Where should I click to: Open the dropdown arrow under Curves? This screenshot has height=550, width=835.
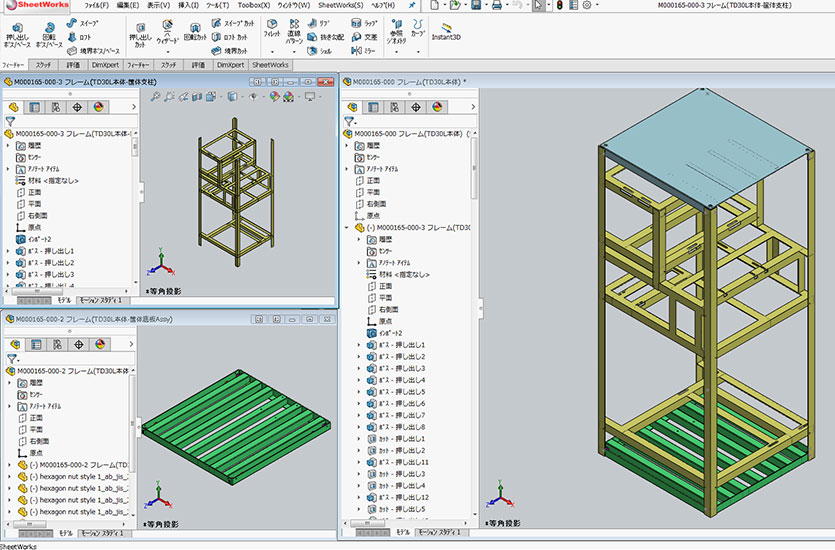click(418, 52)
